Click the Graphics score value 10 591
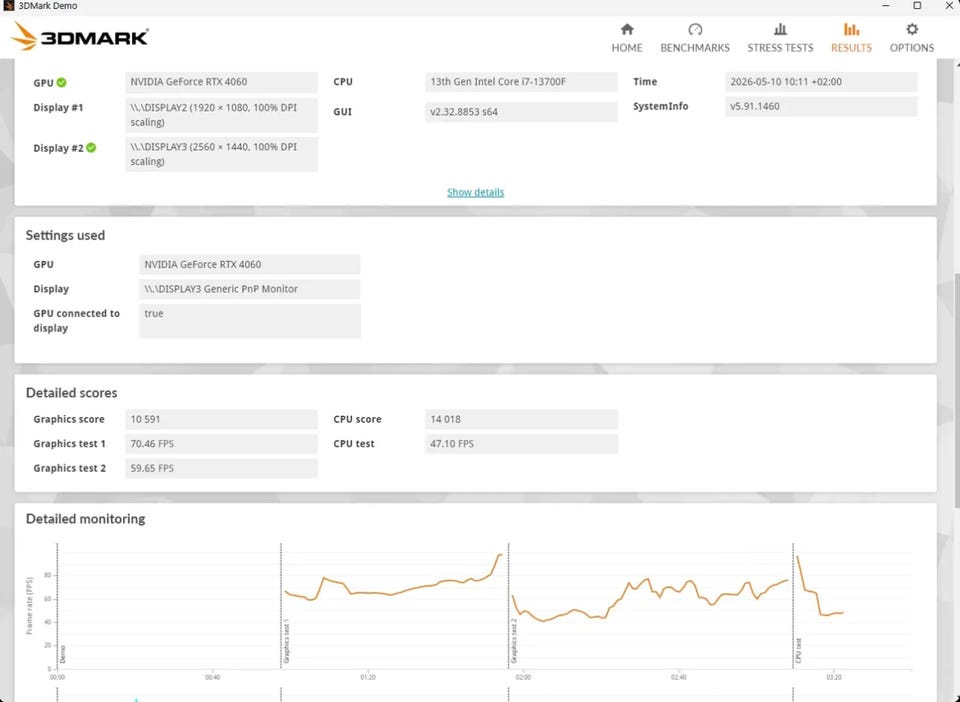 click(x=221, y=419)
